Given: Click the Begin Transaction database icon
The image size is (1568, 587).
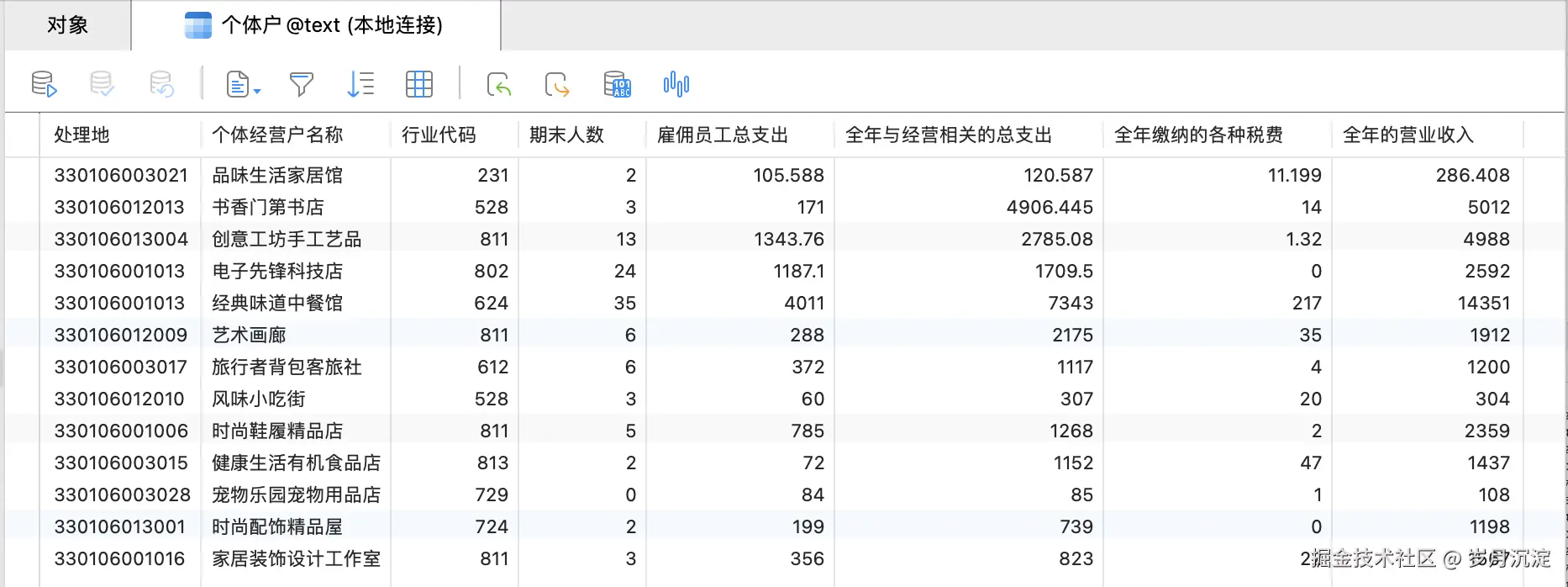Looking at the screenshot, I should coord(44,84).
